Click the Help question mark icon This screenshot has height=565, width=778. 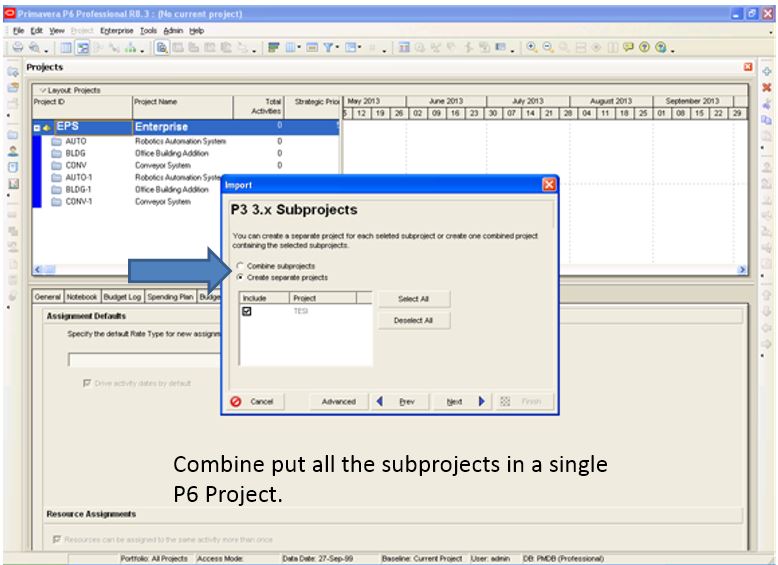coord(646,48)
